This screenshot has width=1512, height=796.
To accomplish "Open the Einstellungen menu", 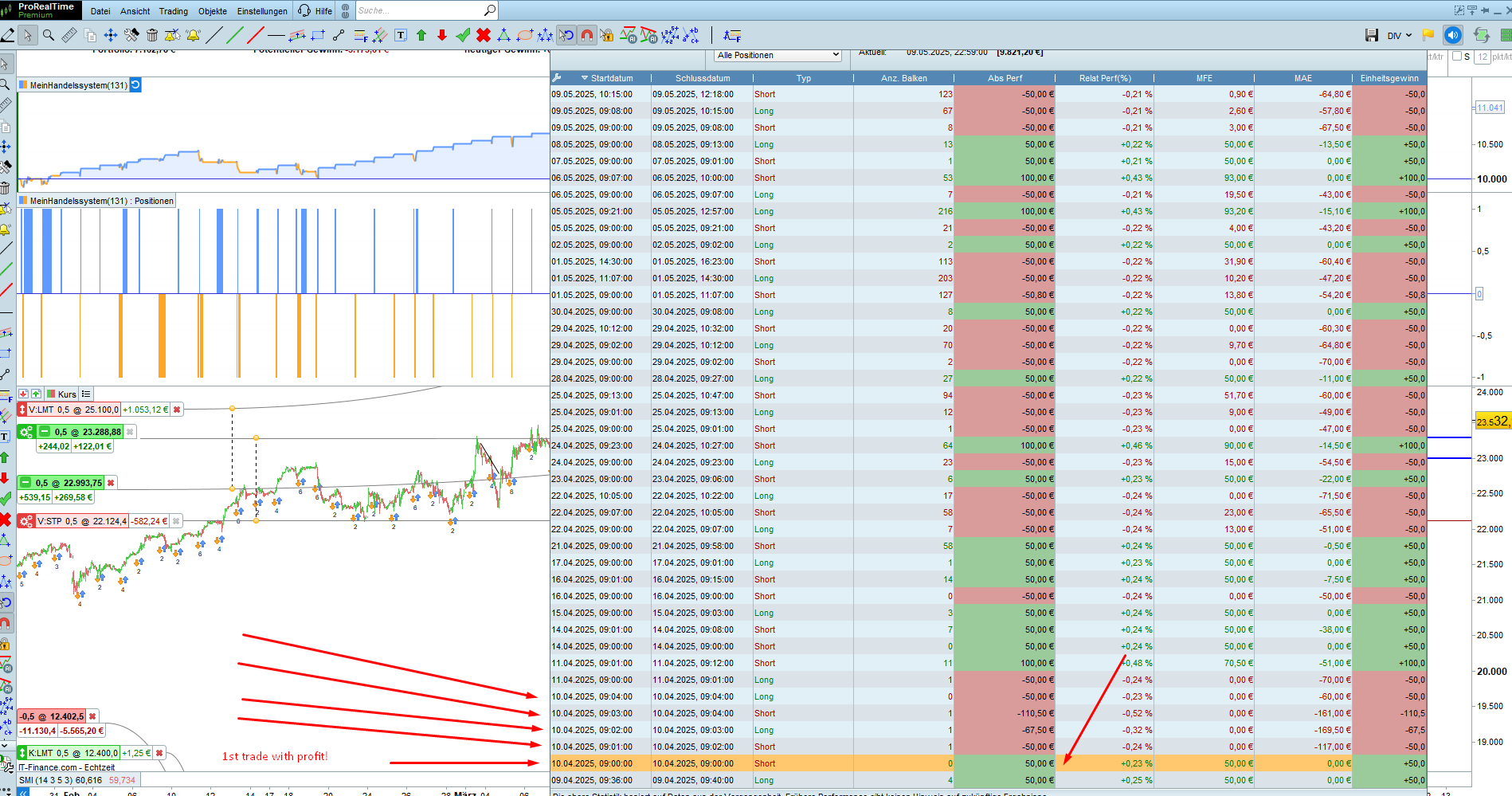I will (x=262, y=11).
